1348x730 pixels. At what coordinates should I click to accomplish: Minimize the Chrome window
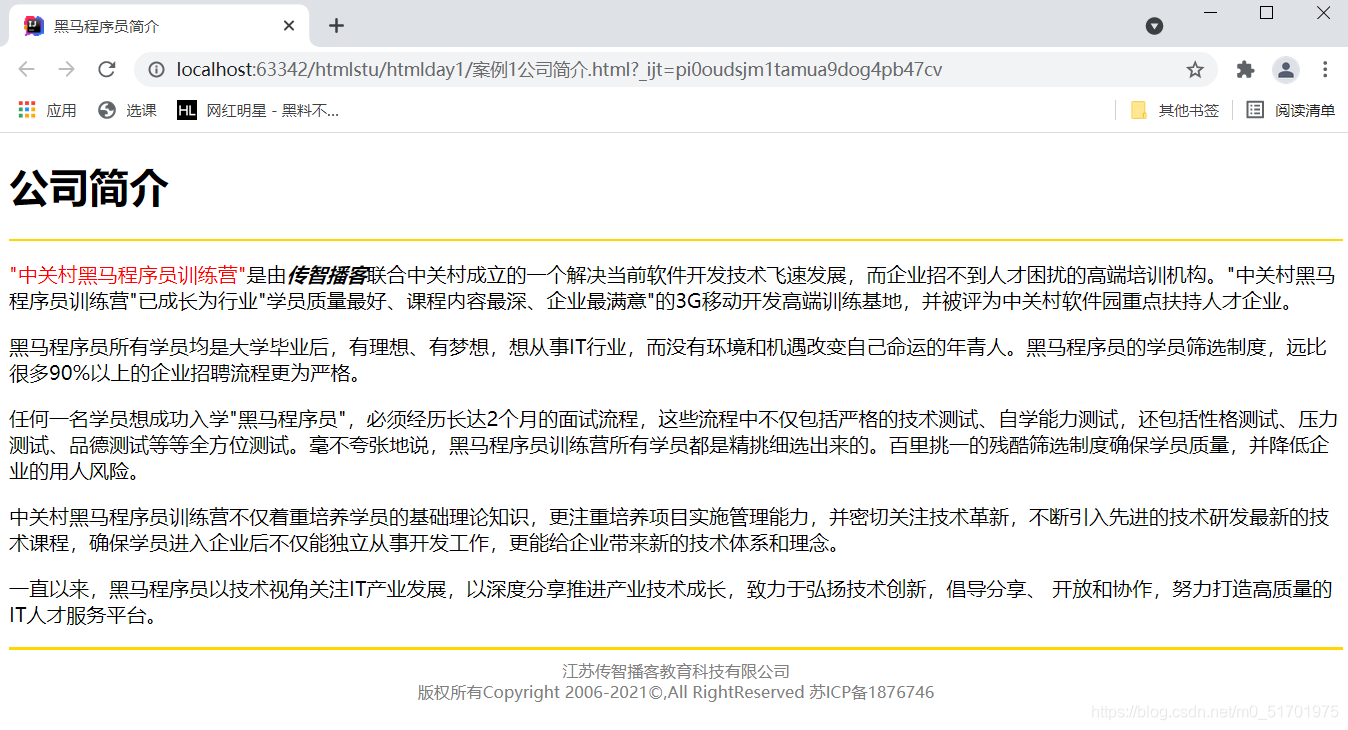tap(1210, 13)
